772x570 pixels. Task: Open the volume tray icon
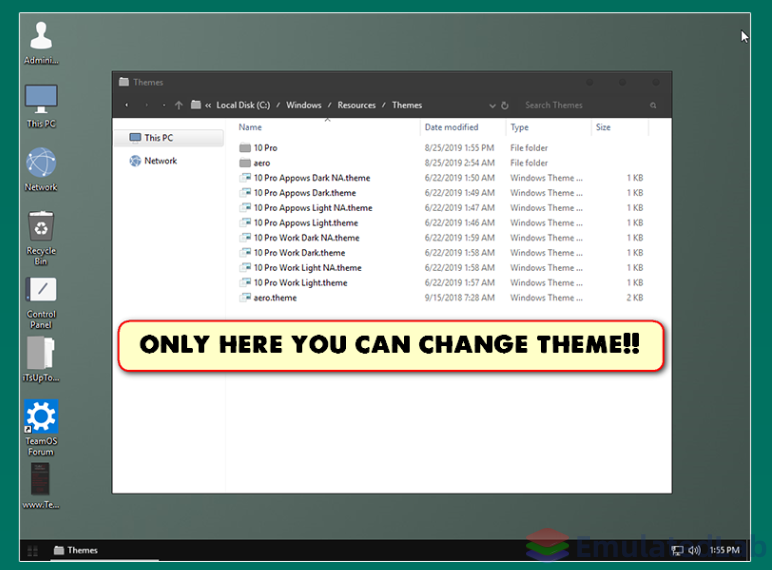point(694,550)
